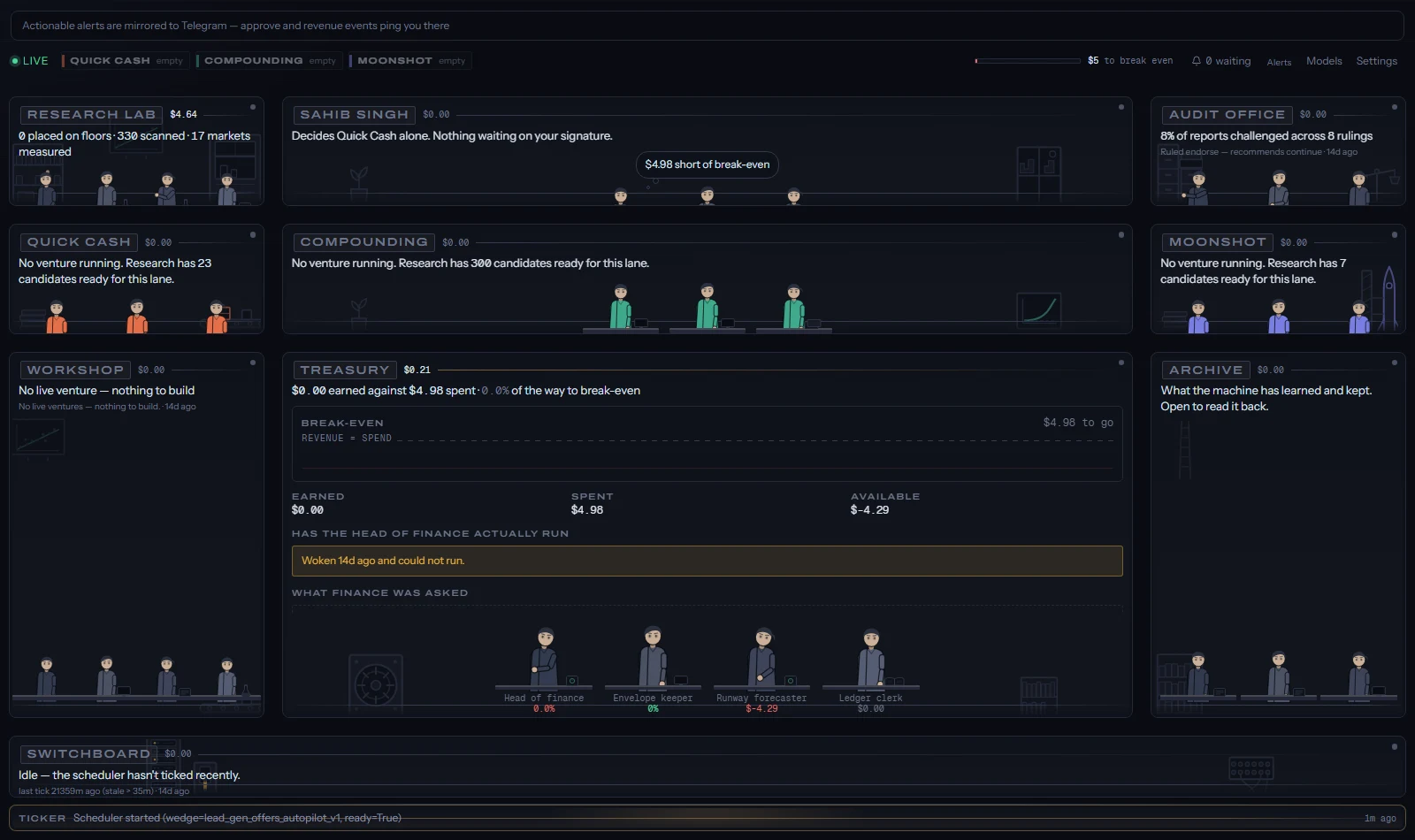Open Settings
The image size is (1415, 840).
(1377, 61)
